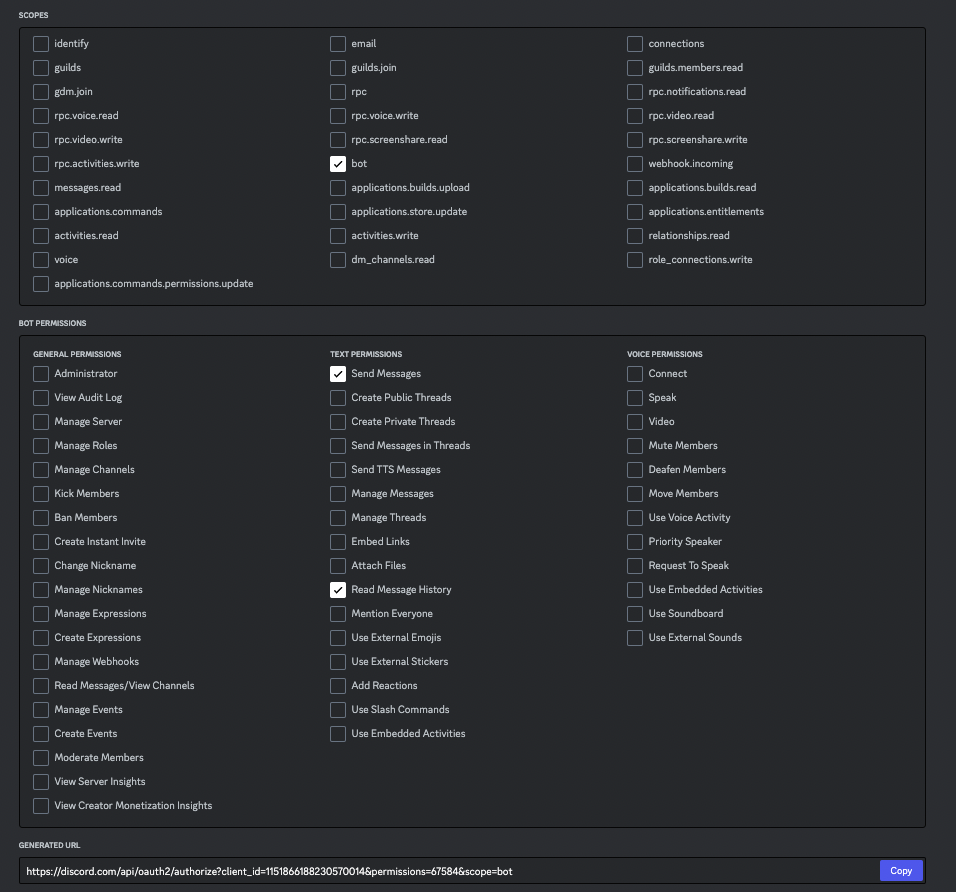This screenshot has height=892, width=956.
Task: Enable the Administrator permission checkbox
Action: coord(41,374)
